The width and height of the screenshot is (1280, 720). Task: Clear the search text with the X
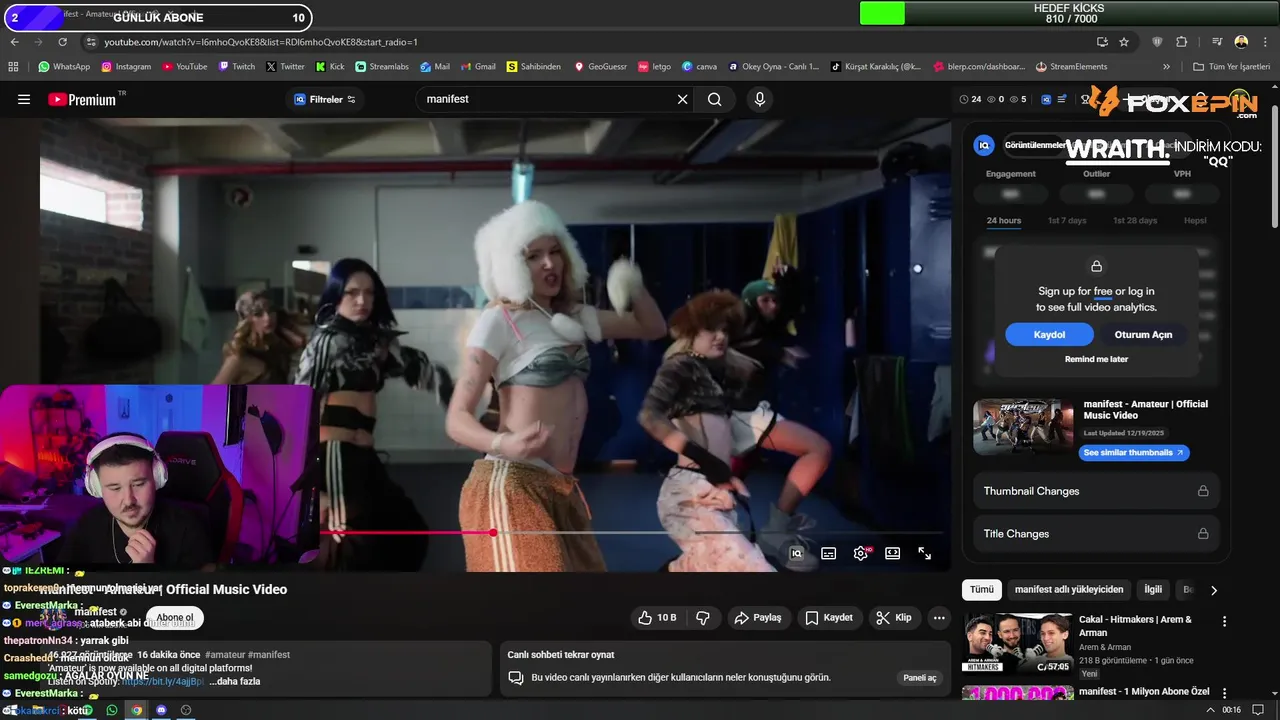[683, 99]
